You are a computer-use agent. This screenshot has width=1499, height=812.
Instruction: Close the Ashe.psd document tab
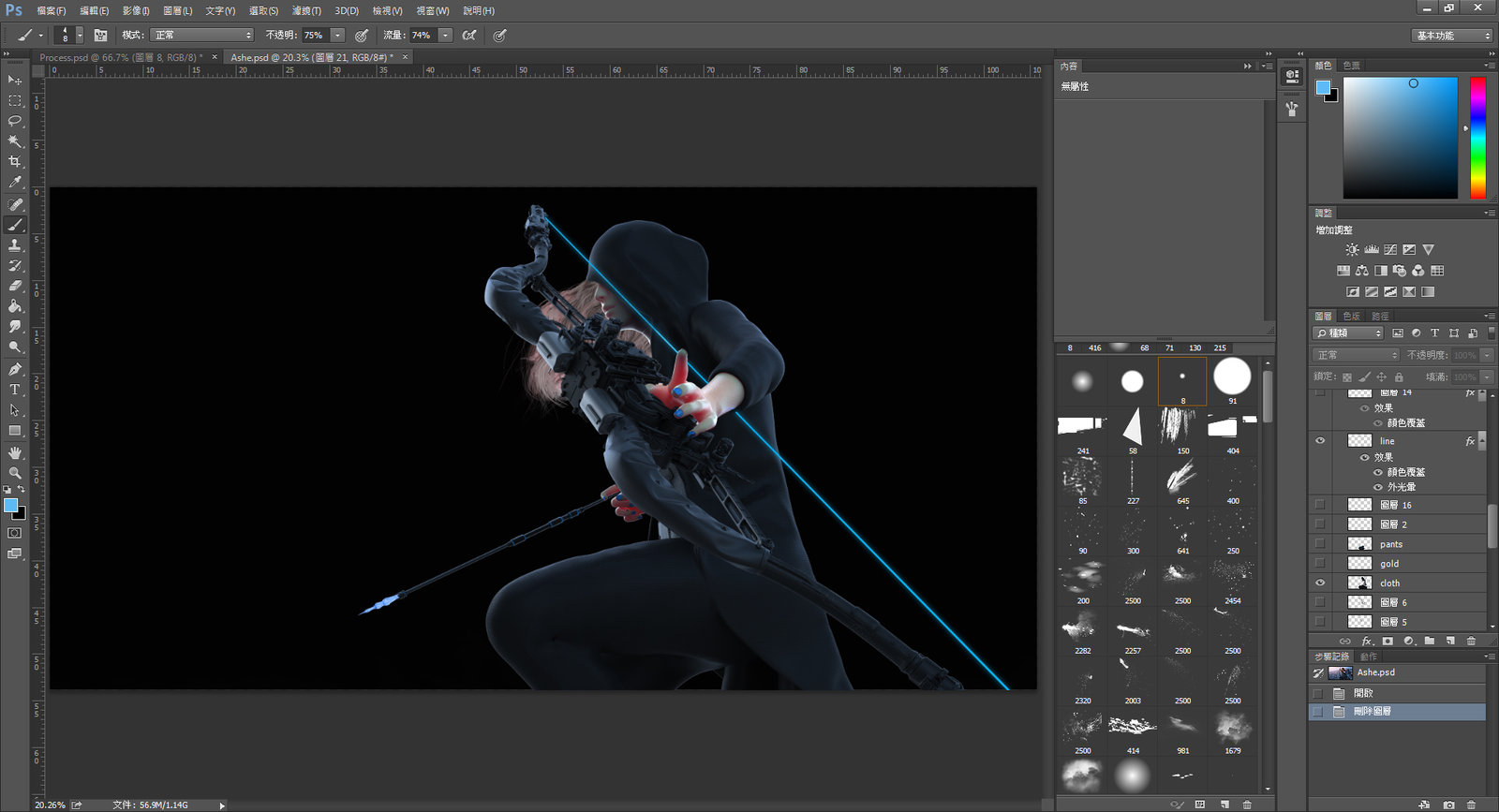[x=406, y=57]
